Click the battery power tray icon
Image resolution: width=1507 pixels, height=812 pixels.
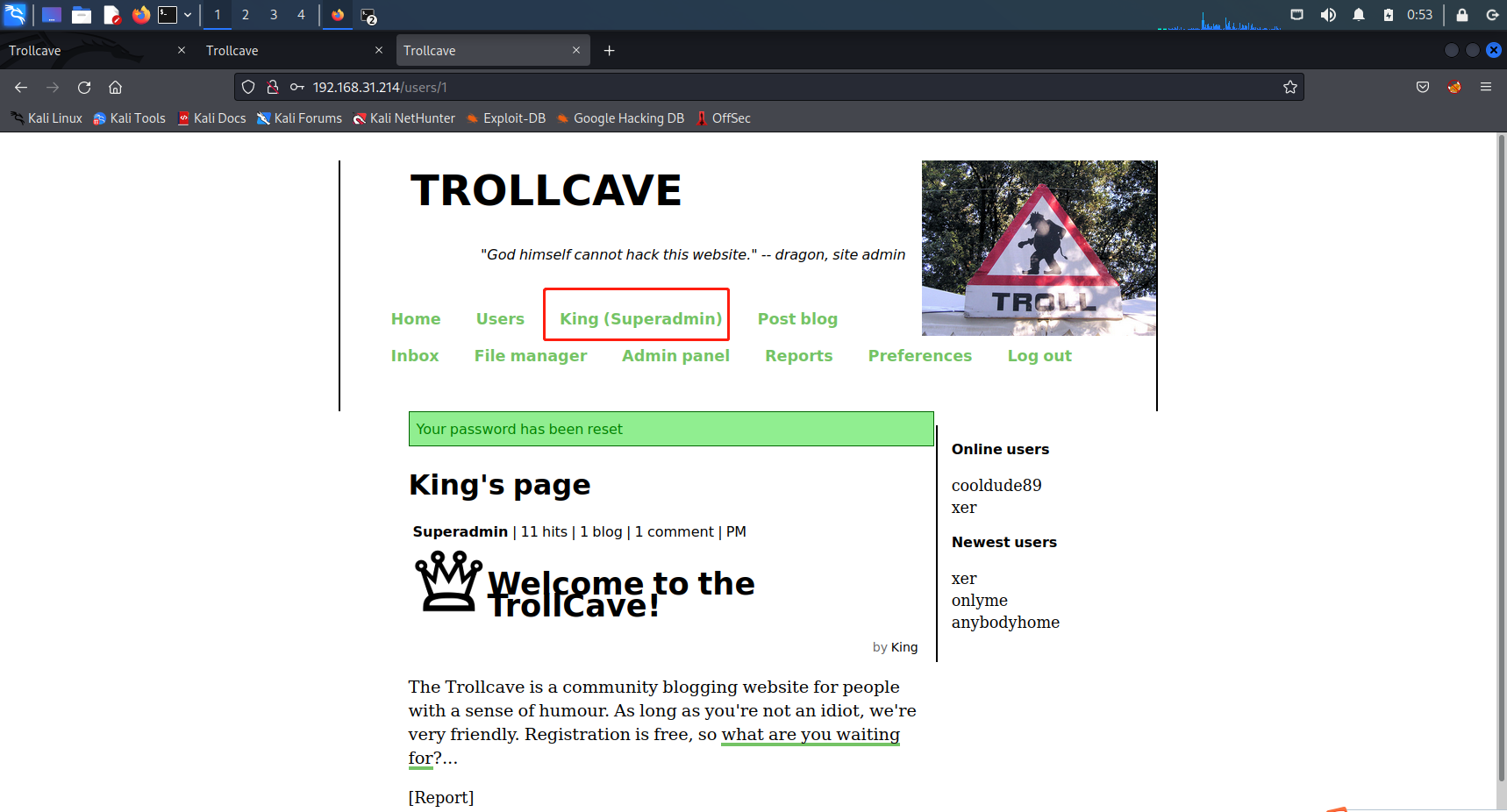[1389, 15]
